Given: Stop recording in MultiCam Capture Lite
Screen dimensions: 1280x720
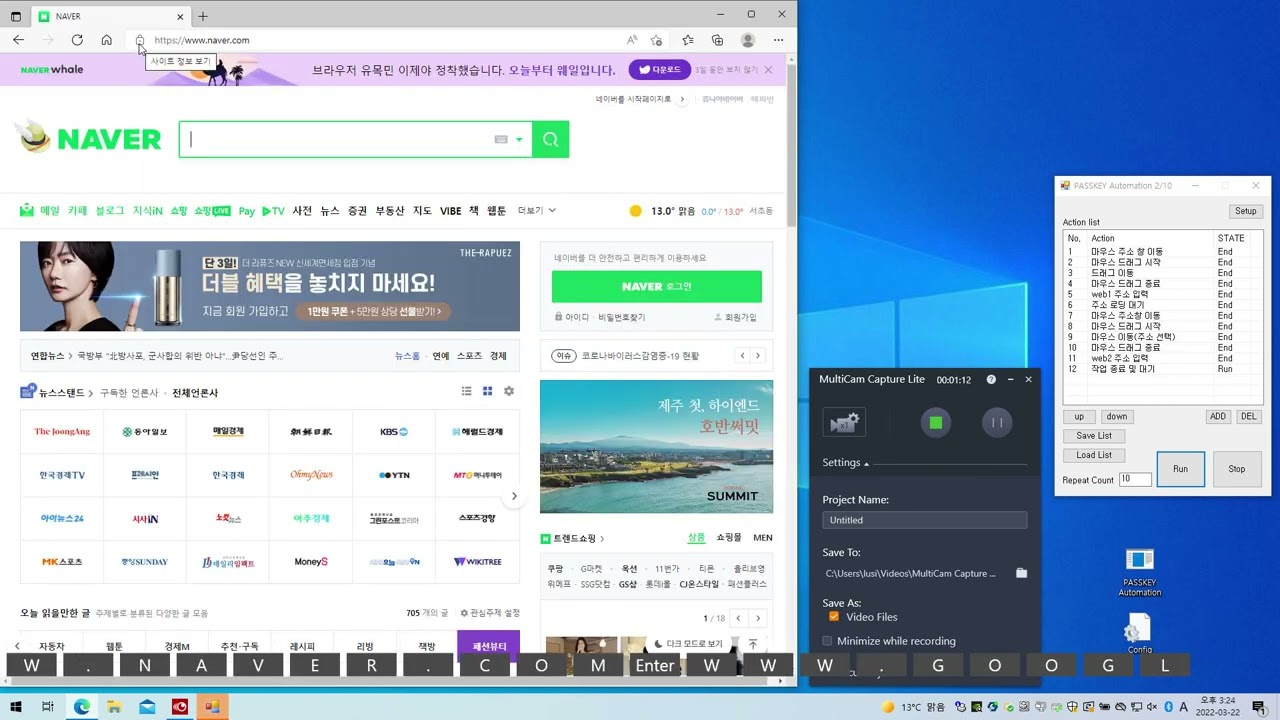Looking at the screenshot, I should point(936,423).
